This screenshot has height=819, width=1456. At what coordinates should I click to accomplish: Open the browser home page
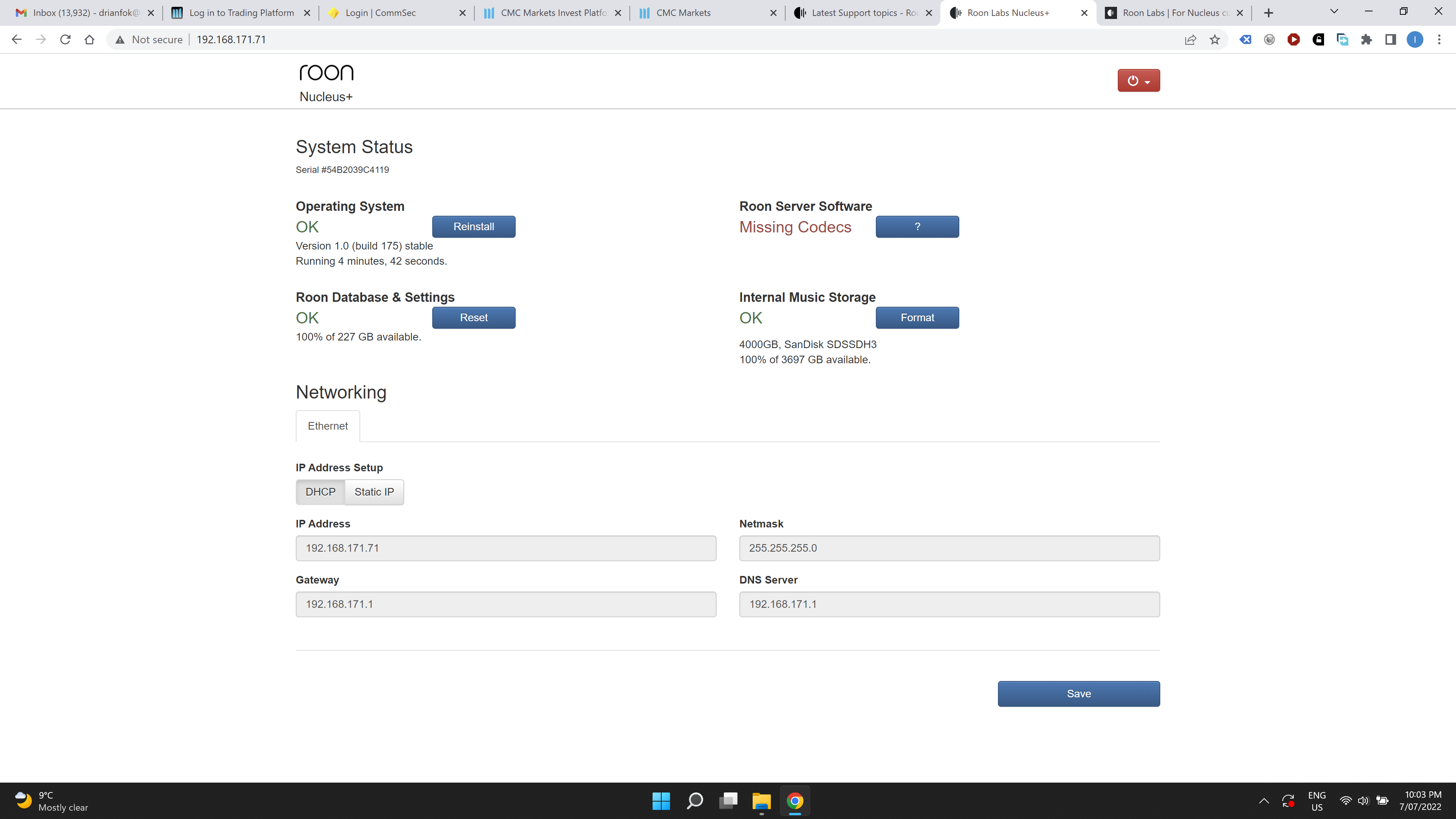[x=89, y=39]
